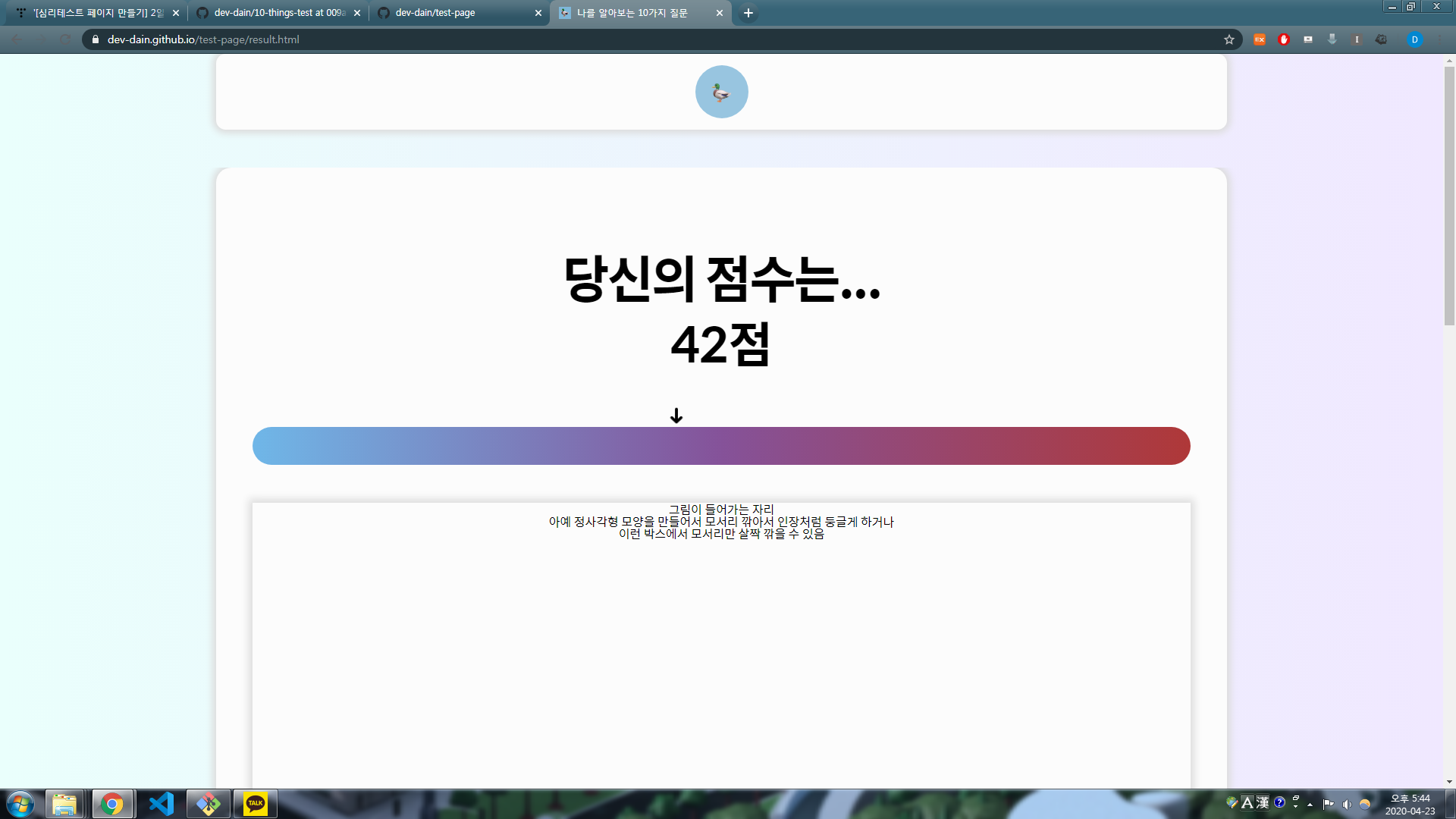Open the system volume control icon
Image resolution: width=1456 pixels, height=819 pixels.
point(1347,804)
